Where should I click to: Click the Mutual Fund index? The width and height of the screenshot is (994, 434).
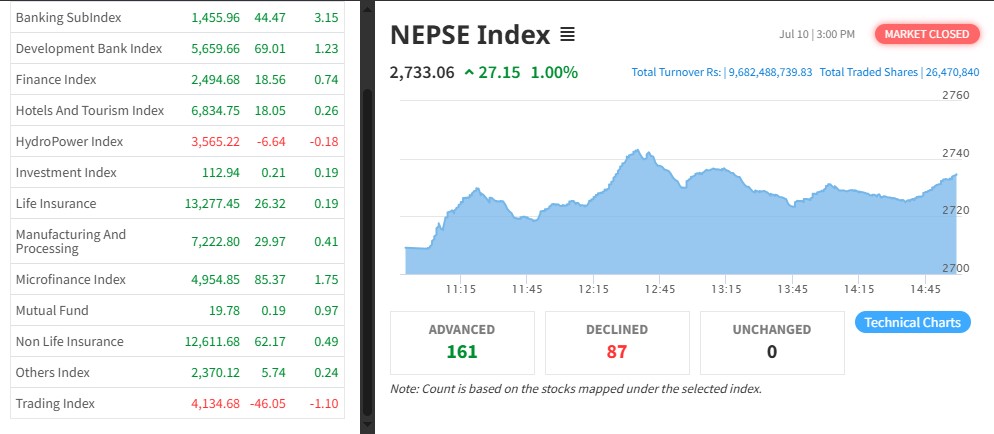pos(52,311)
